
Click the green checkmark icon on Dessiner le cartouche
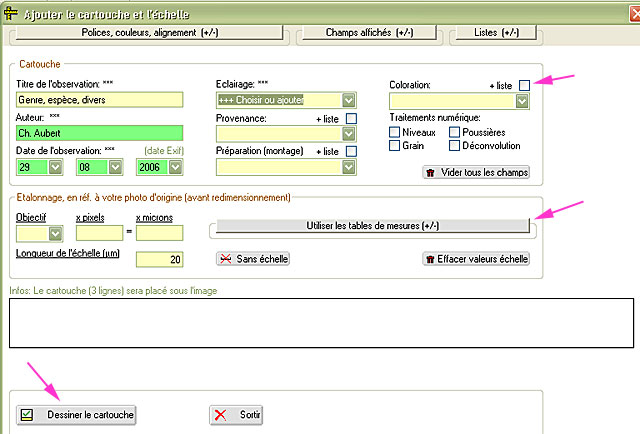point(27,415)
